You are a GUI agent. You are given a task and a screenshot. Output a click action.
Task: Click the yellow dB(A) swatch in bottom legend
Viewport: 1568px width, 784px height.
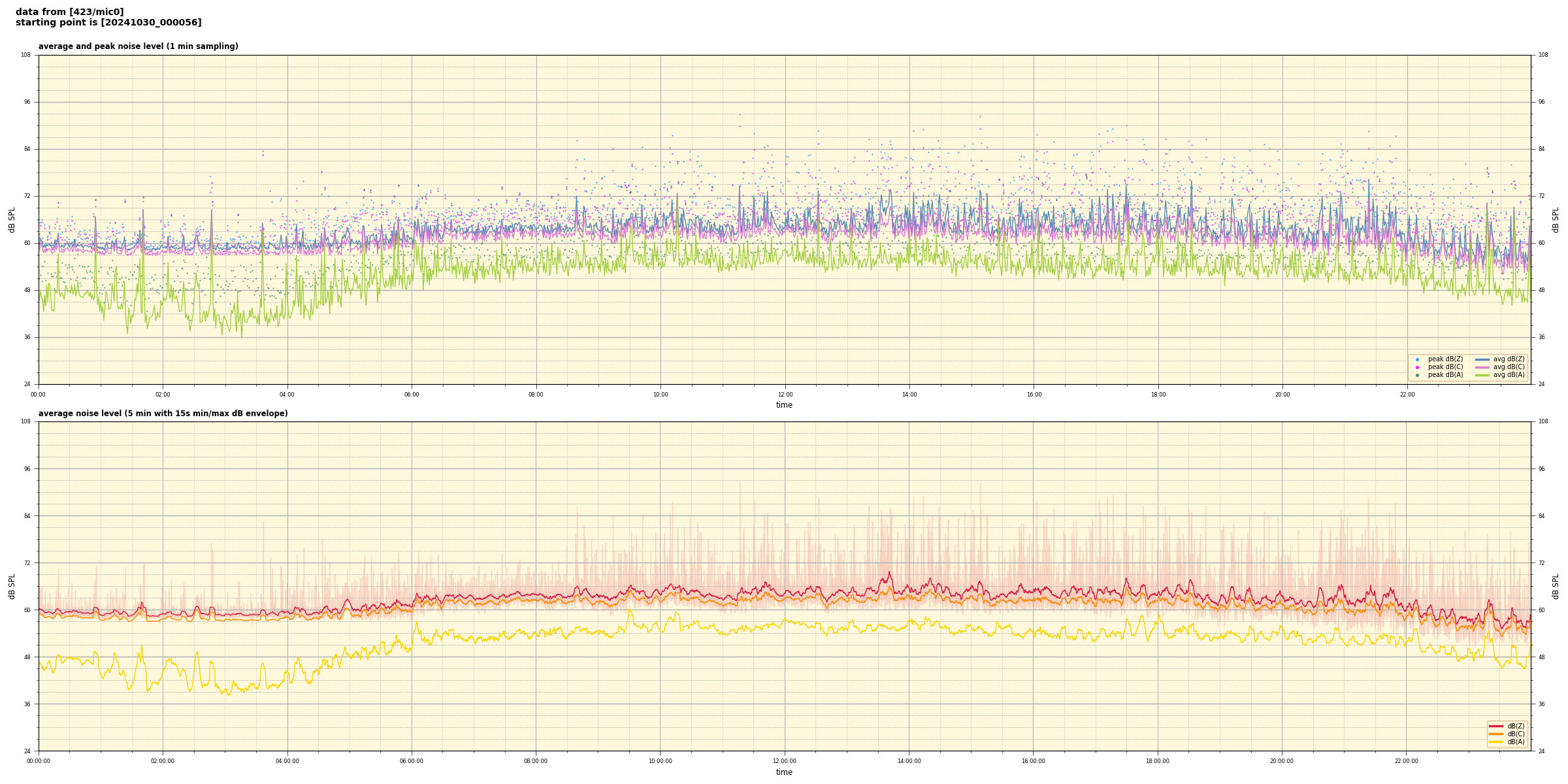point(1496,742)
